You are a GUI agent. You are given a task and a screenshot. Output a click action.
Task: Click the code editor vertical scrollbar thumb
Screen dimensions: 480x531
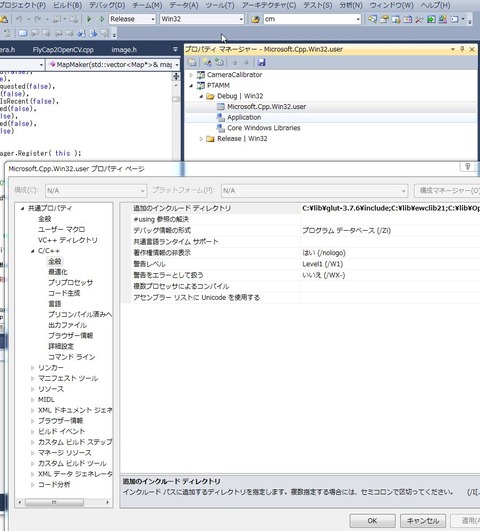(176, 99)
